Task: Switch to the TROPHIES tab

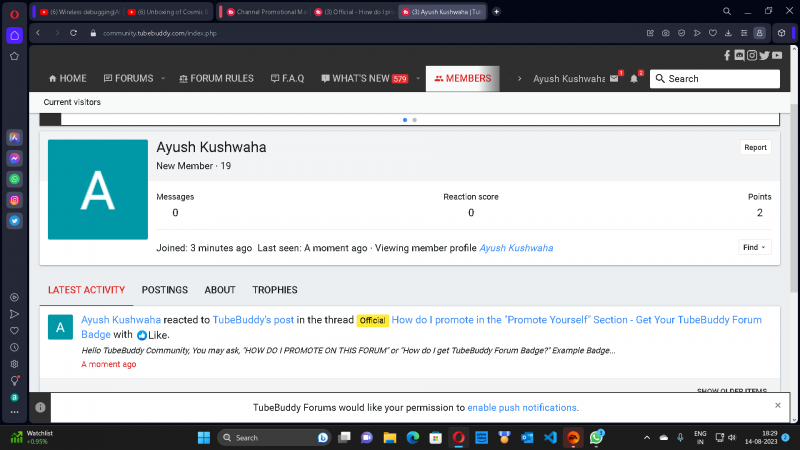Action: pyautogui.click(x=274, y=290)
